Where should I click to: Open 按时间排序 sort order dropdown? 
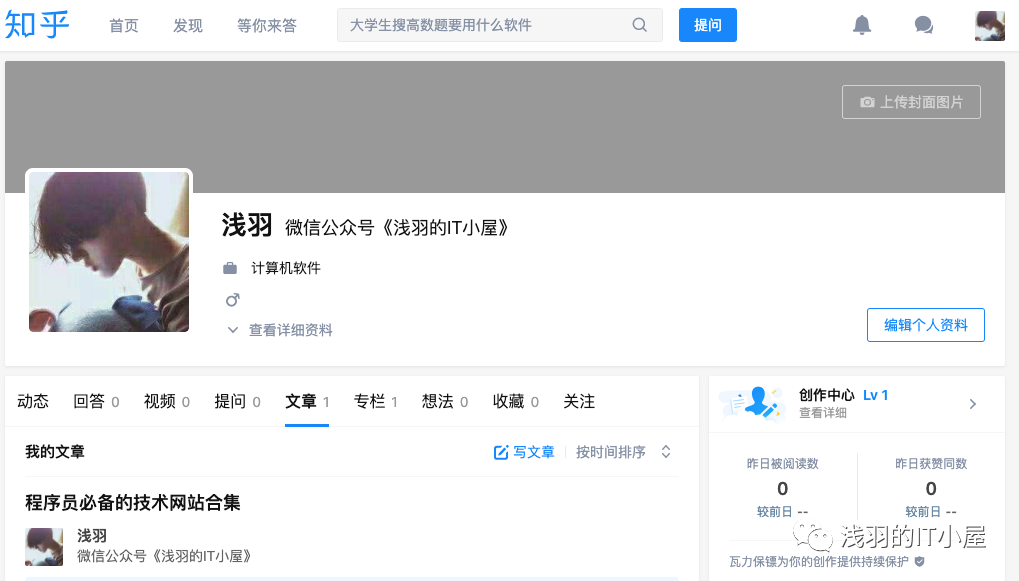(x=623, y=452)
